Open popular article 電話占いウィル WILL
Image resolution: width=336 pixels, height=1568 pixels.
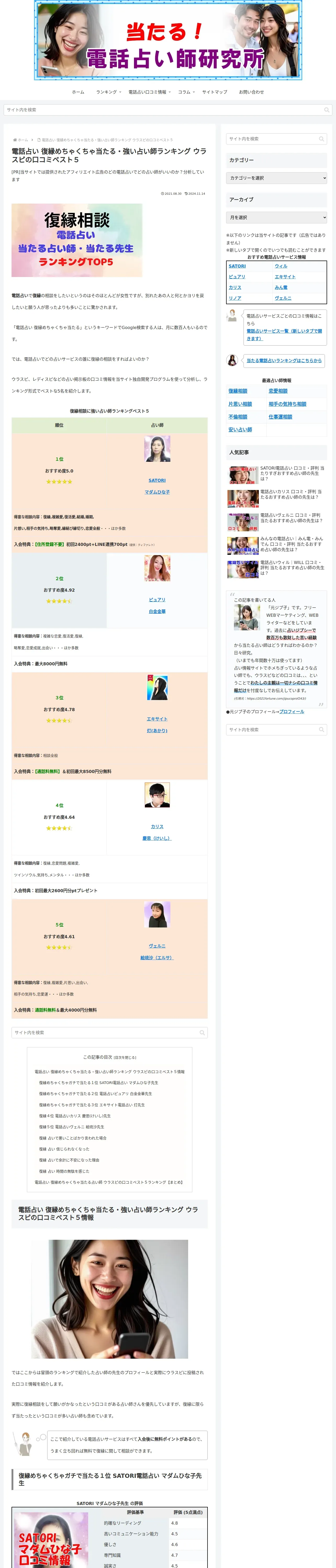[x=277, y=569]
